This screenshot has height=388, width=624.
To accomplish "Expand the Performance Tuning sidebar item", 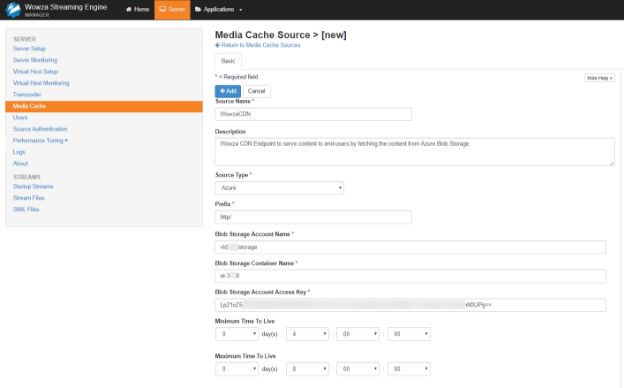I will pyautogui.click(x=40, y=140).
